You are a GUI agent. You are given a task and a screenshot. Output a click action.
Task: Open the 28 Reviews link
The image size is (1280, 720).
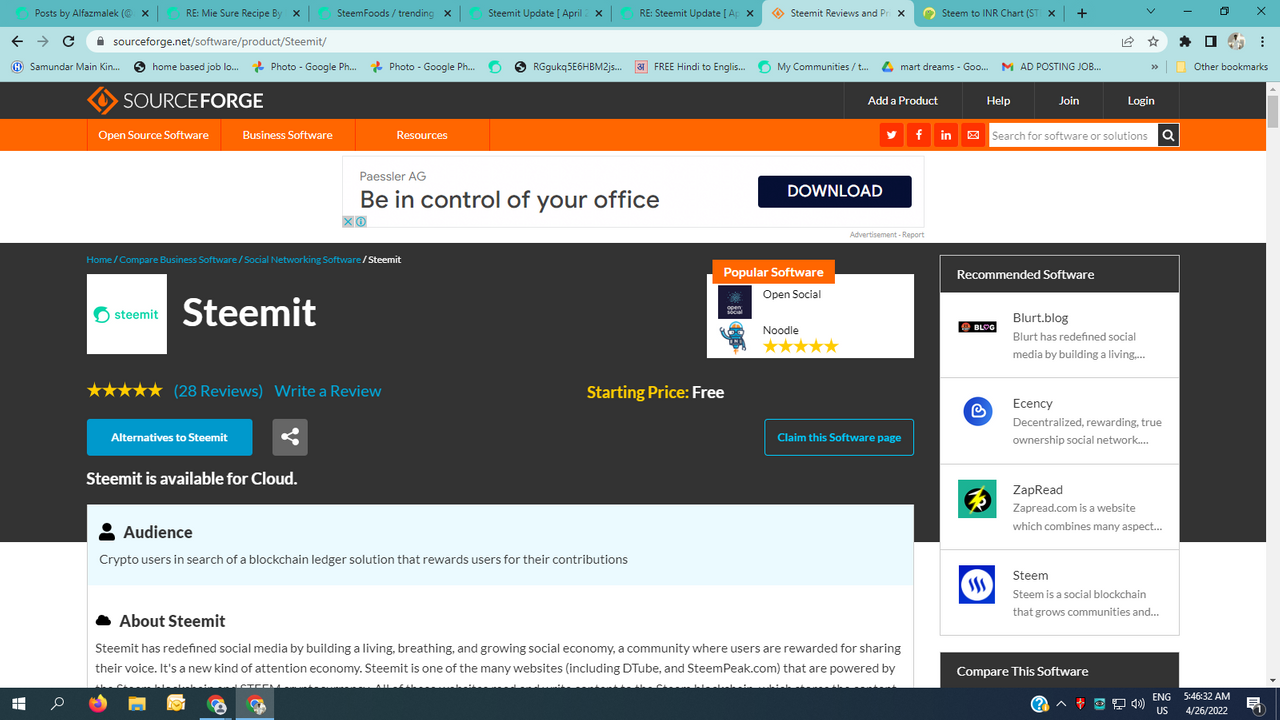(x=218, y=391)
